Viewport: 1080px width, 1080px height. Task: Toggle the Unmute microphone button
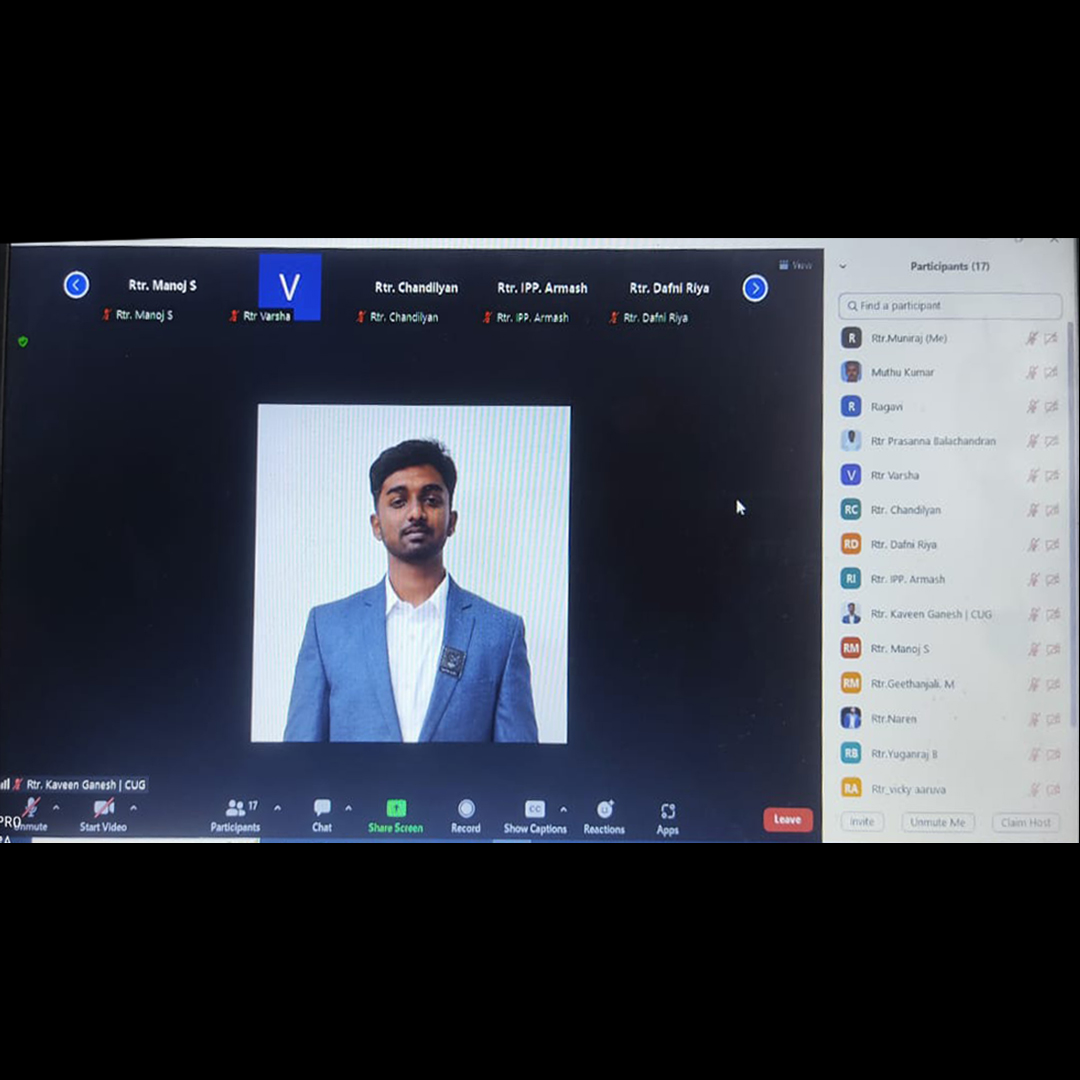tap(31, 808)
